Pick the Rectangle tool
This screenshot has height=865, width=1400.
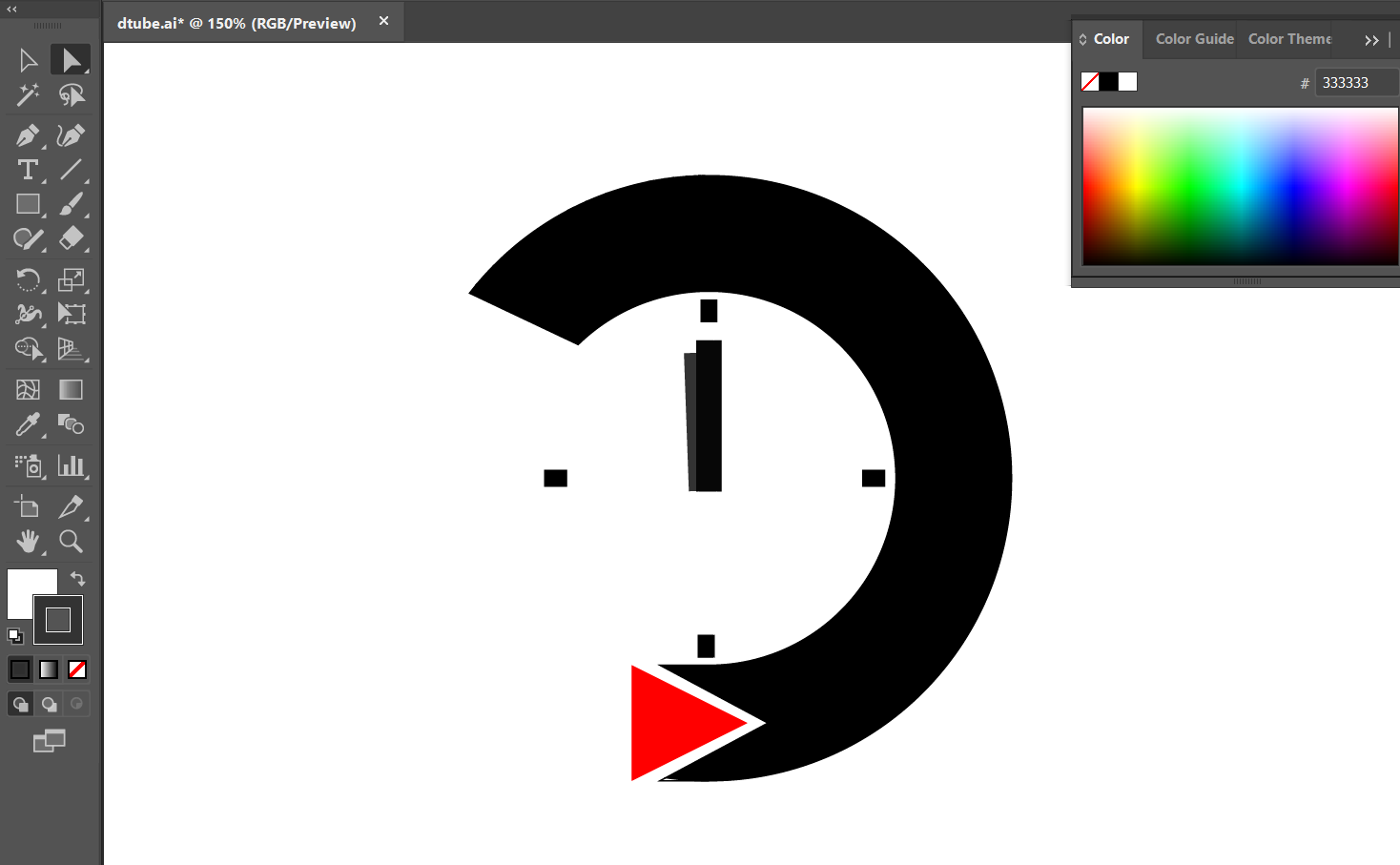(28, 204)
